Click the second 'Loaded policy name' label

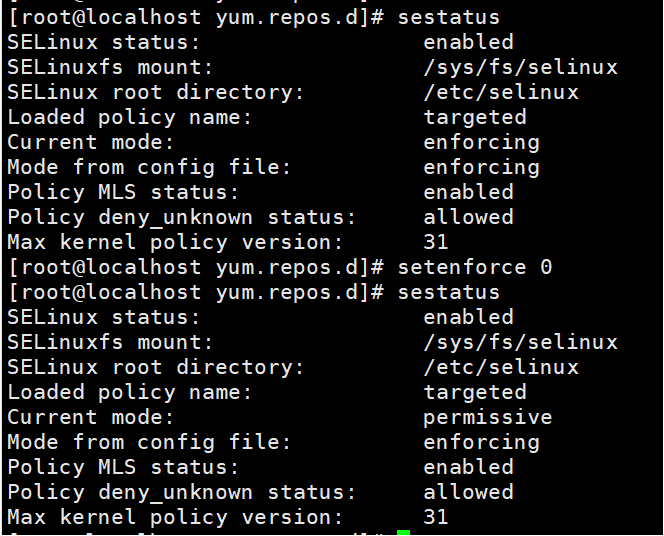pyautogui.click(x=130, y=393)
